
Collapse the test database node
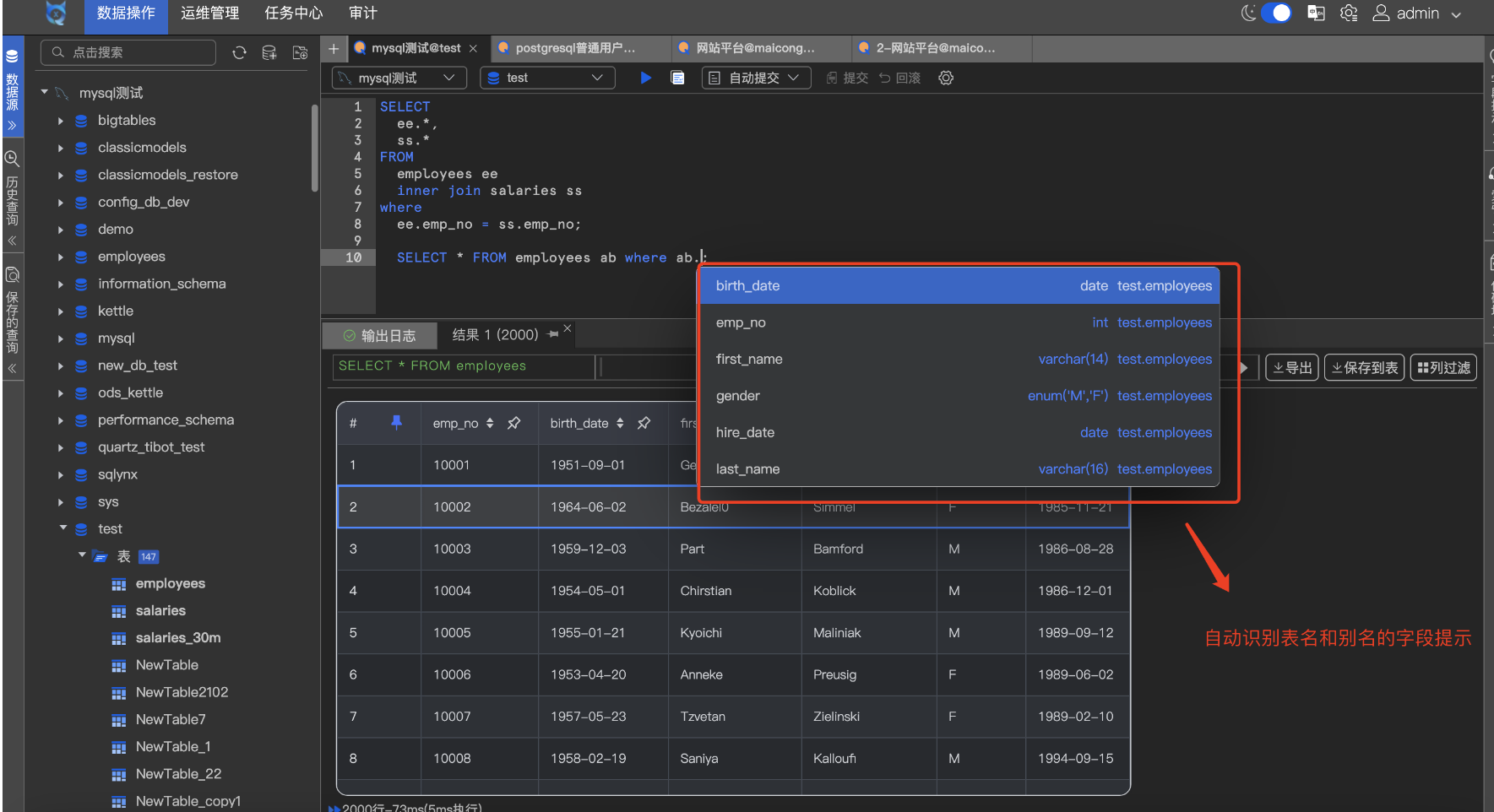pyautogui.click(x=62, y=528)
